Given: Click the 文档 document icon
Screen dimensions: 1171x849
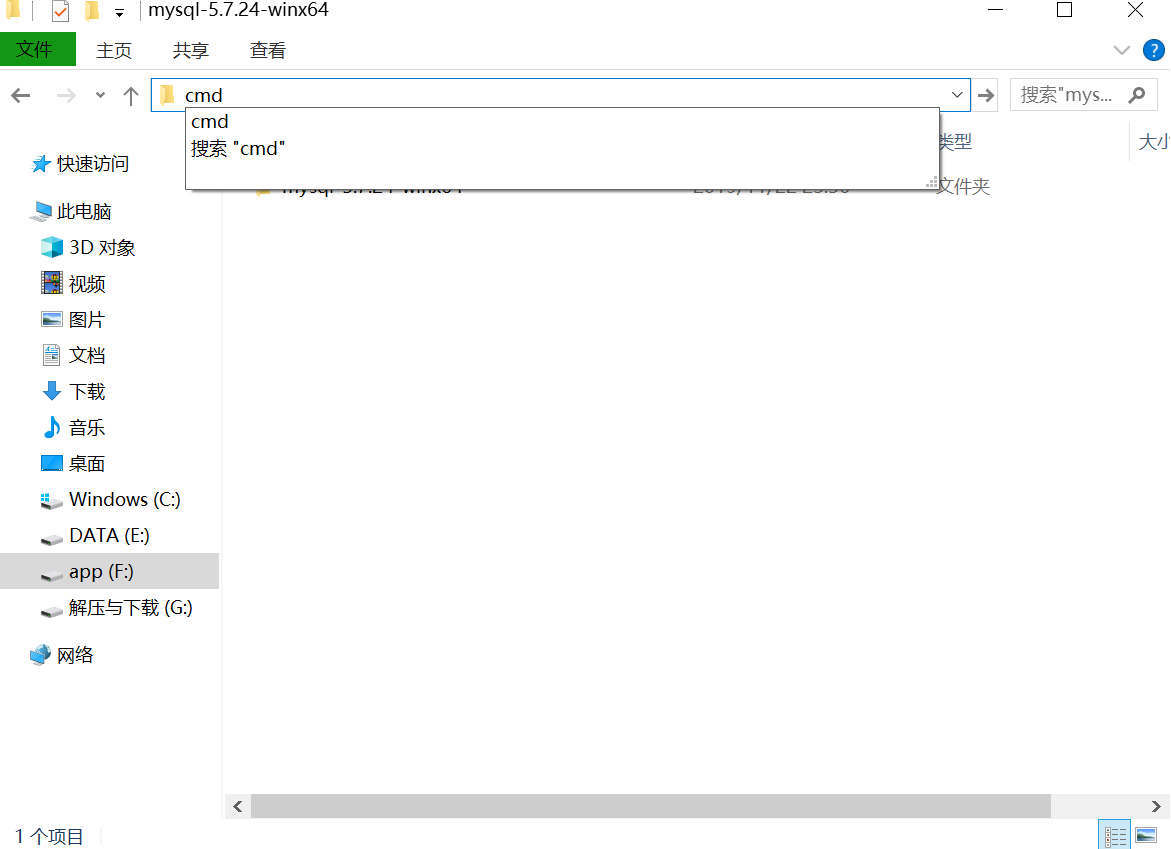Looking at the screenshot, I should [52, 355].
